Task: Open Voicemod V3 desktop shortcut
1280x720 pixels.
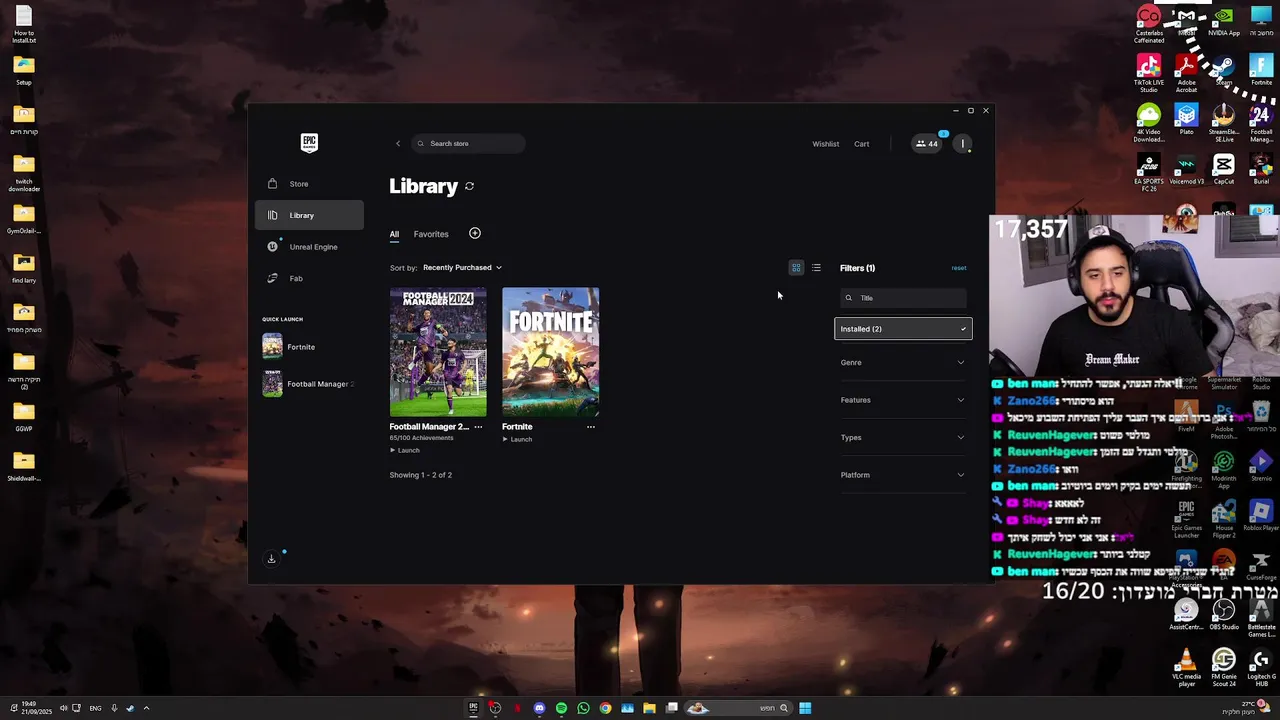Action: pyautogui.click(x=1187, y=170)
